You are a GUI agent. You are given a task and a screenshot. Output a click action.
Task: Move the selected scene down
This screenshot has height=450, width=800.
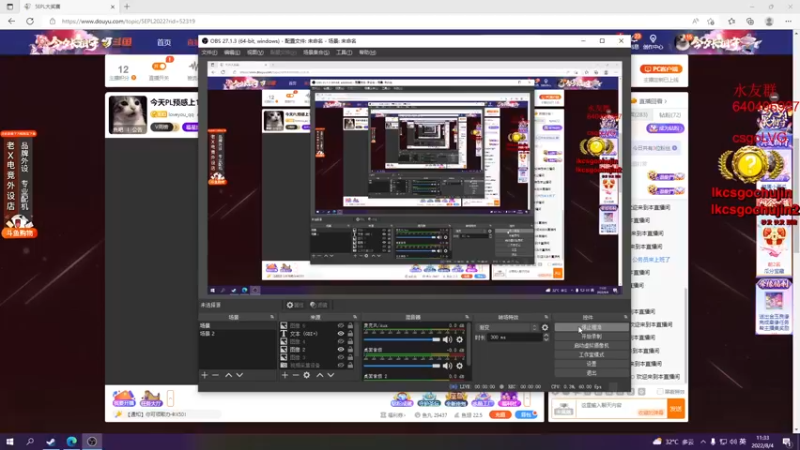tap(239, 375)
